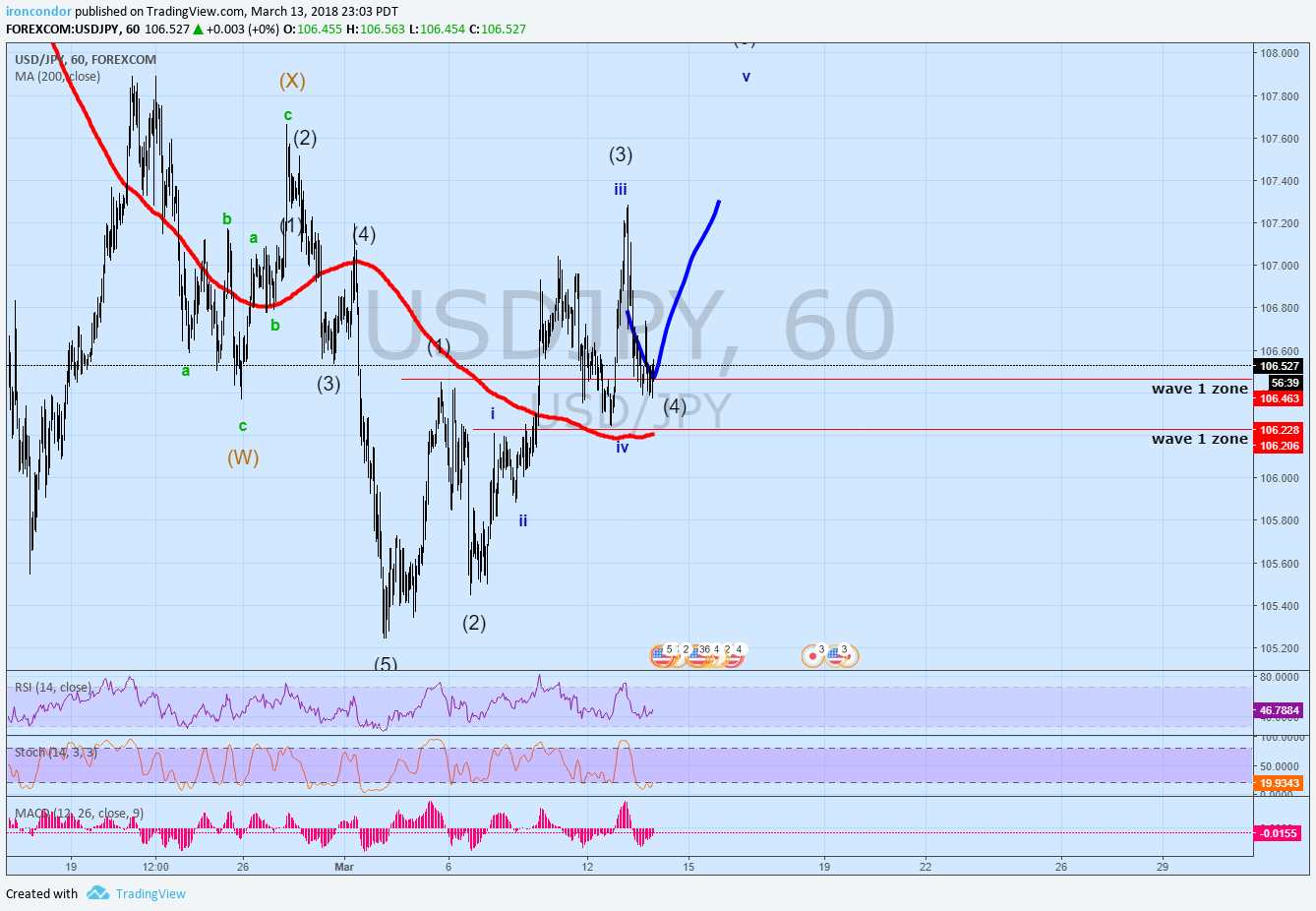The width and height of the screenshot is (1316, 911).
Task: Select the MA (200, close) indicator label
Action: 57,76
